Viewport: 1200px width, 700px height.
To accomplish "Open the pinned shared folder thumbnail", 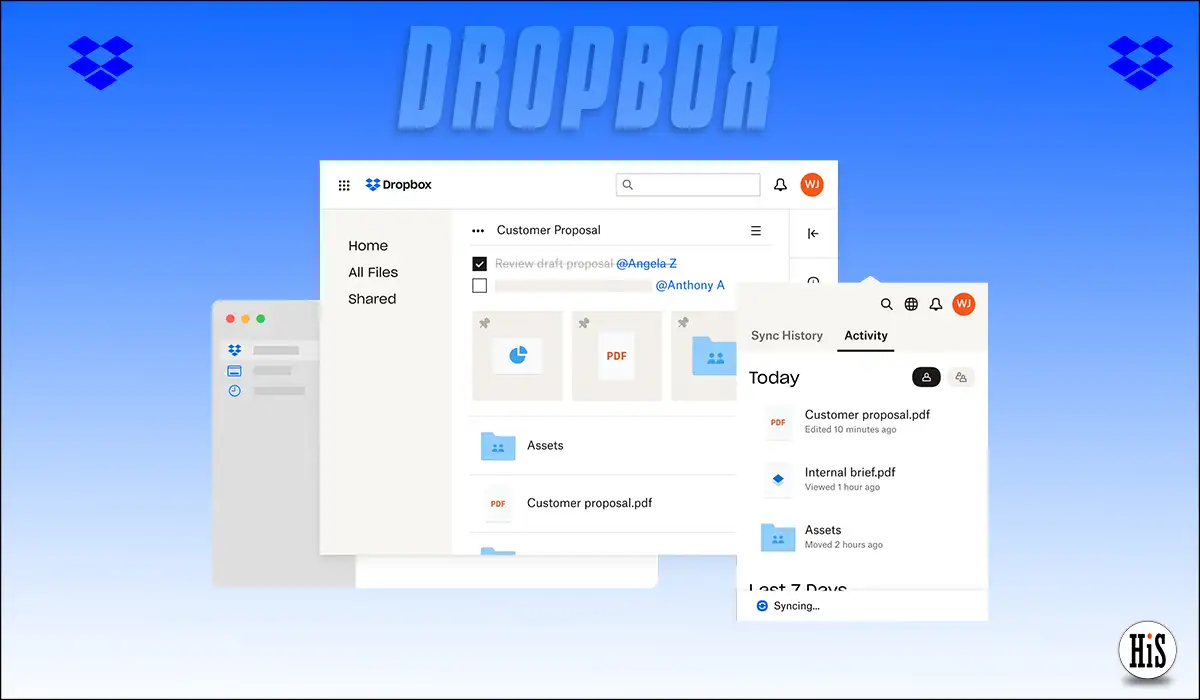I will coord(704,356).
